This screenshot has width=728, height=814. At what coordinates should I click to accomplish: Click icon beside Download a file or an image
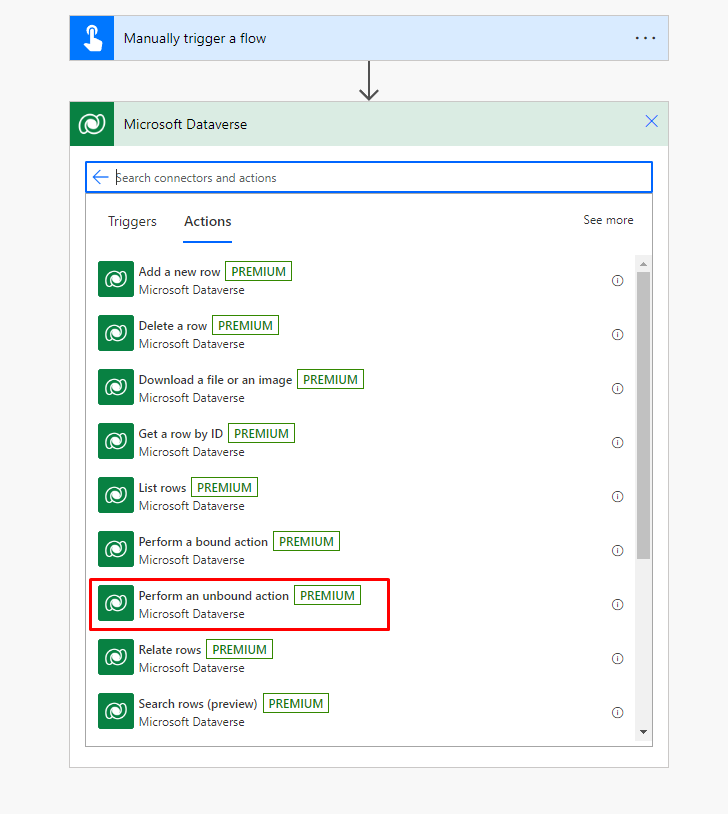pos(116,387)
